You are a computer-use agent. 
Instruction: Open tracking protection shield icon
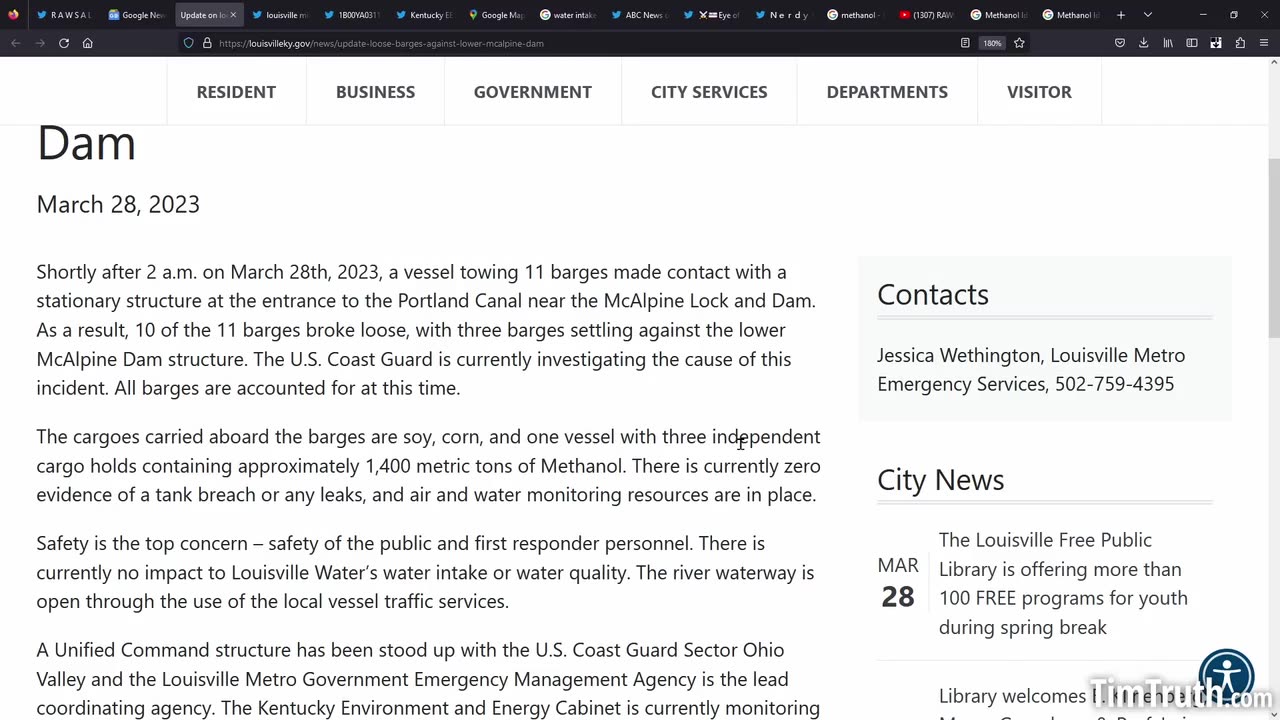click(188, 43)
